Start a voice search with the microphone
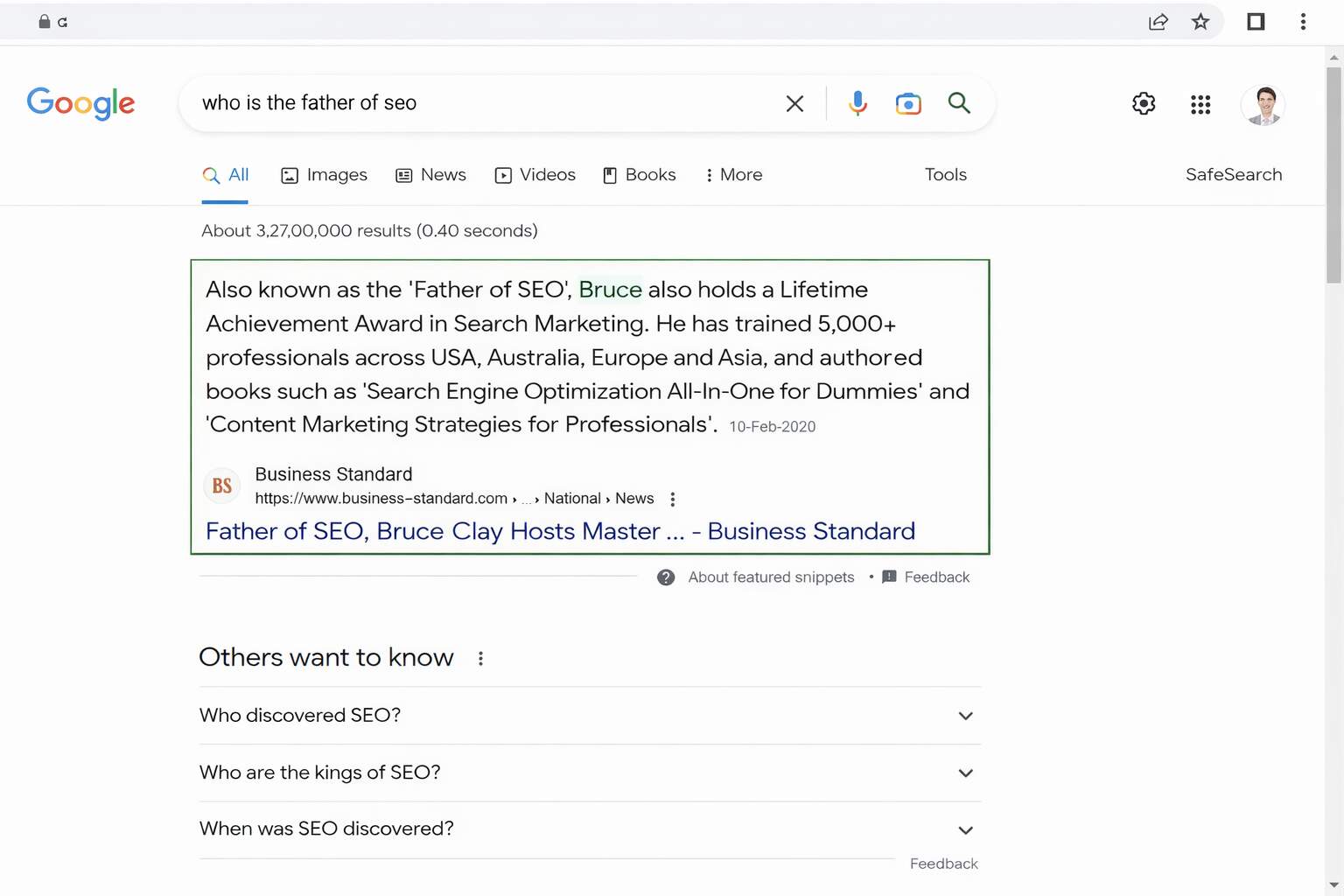The image size is (1344, 896). [x=857, y=103]
